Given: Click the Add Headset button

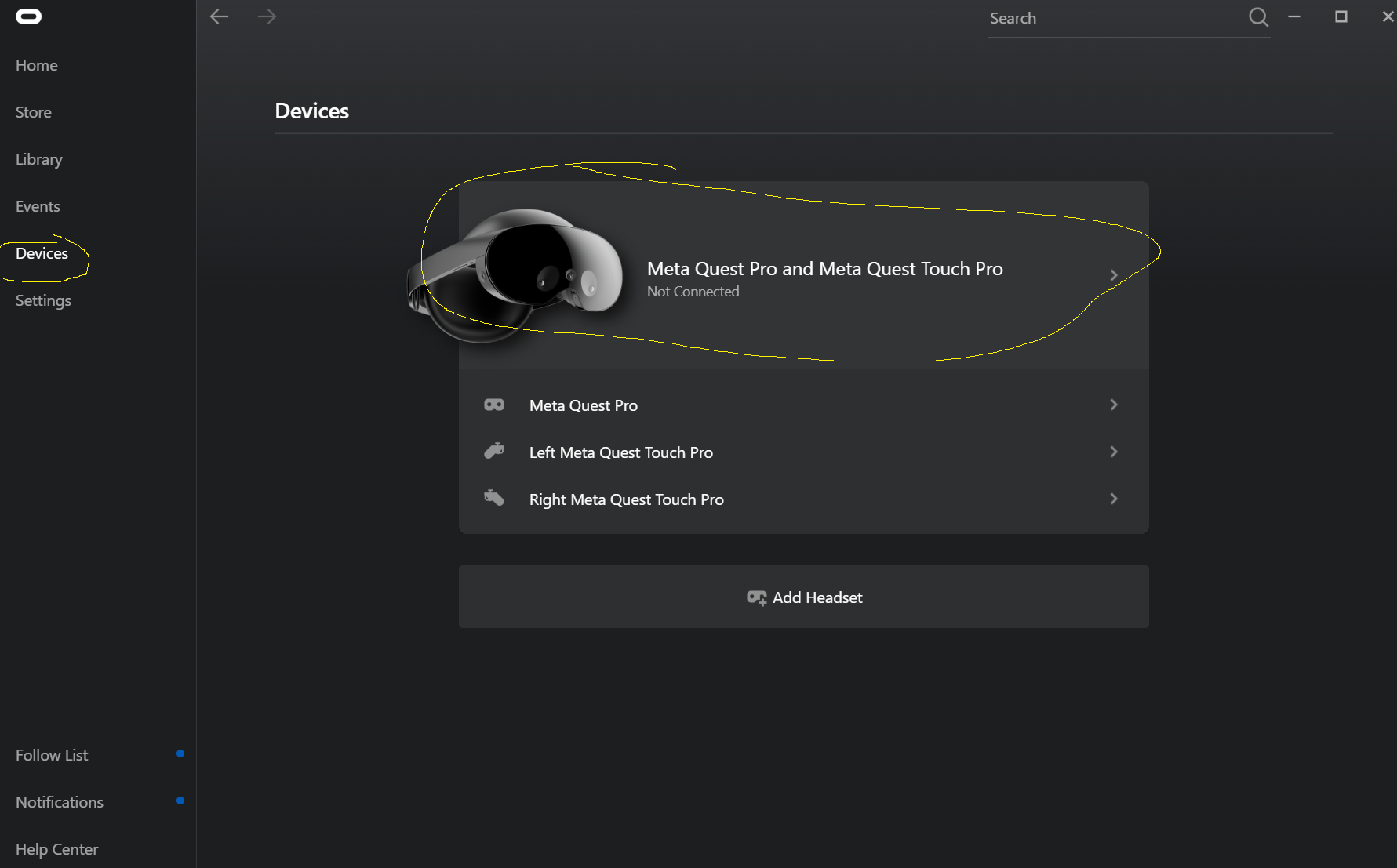Looking at the screenshot, I should [804, 597].
